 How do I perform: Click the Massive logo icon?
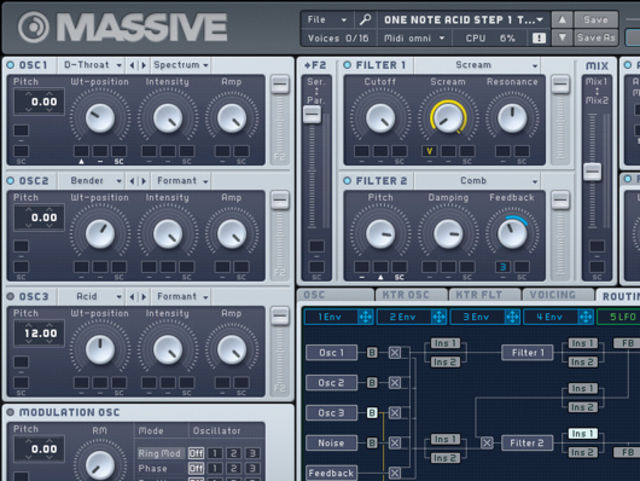(33, 27)
